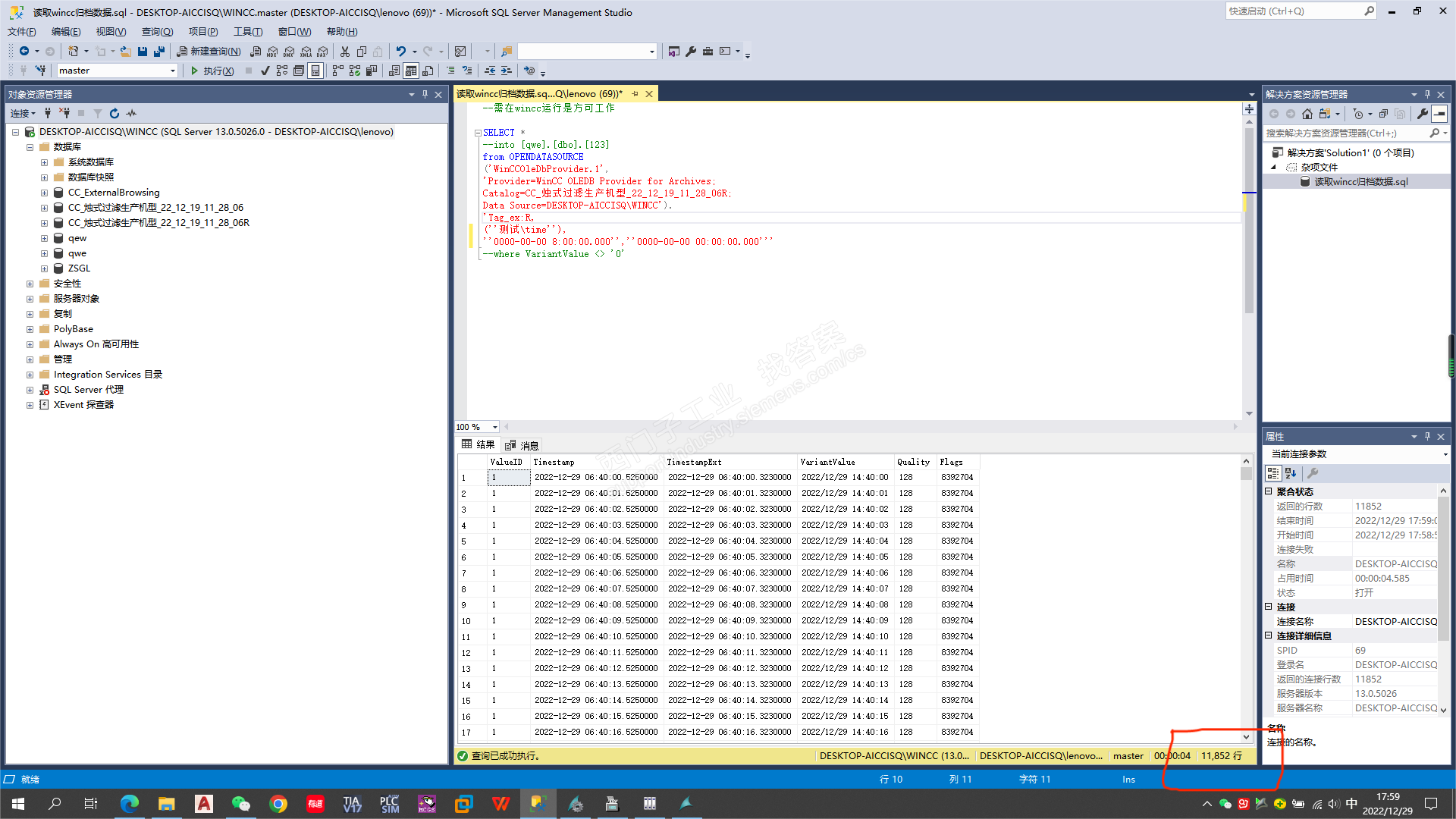Switch to the 消息 messages tab
Viewport: 1456px width, 819px height.
tap(522, 445)
